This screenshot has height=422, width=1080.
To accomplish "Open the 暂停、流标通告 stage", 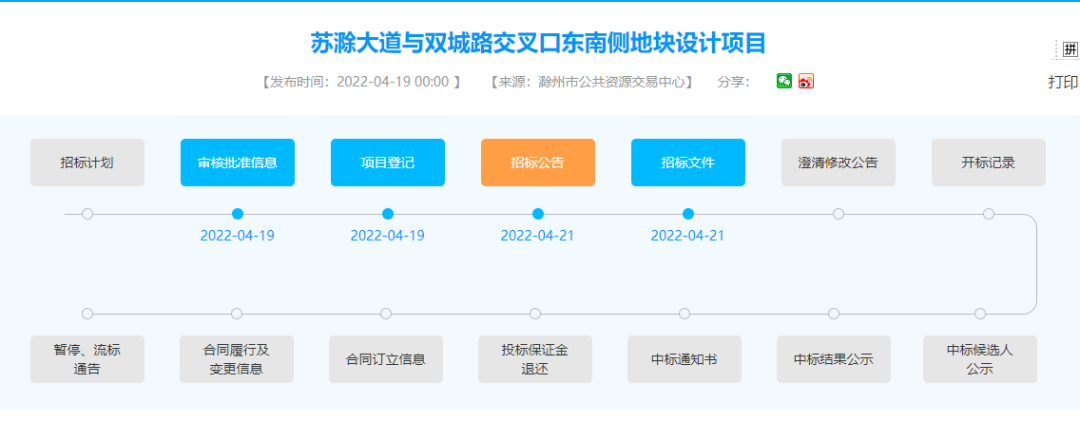I will [x=87, y=359].
